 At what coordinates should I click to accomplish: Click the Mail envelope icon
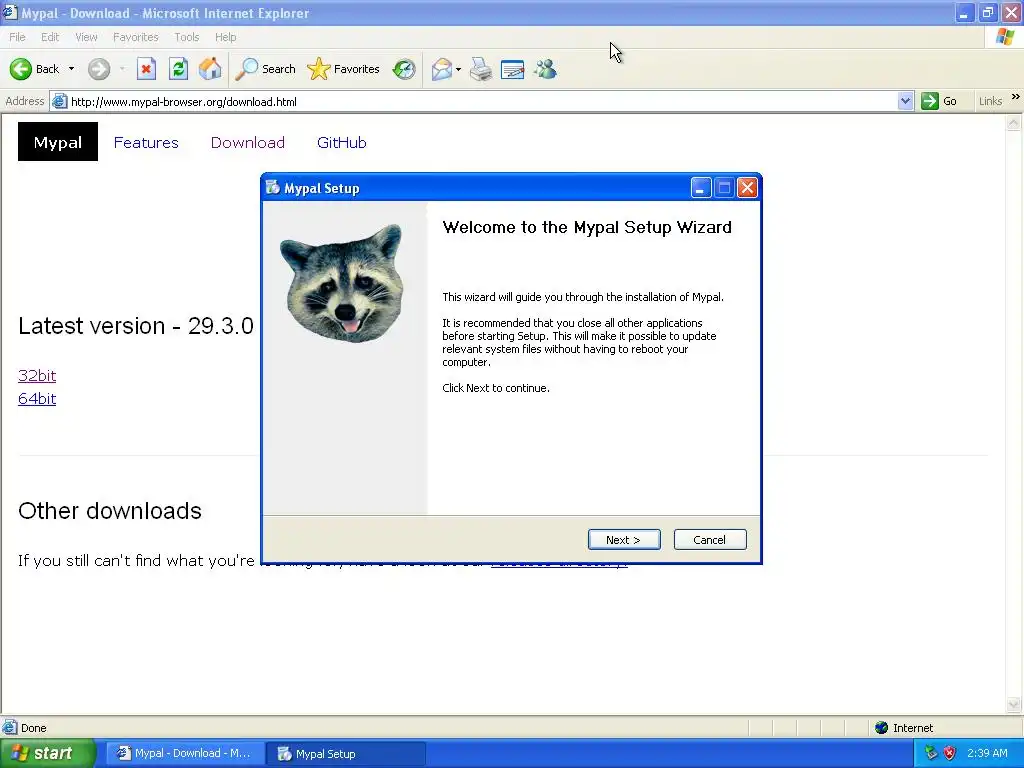coord(441,69)
